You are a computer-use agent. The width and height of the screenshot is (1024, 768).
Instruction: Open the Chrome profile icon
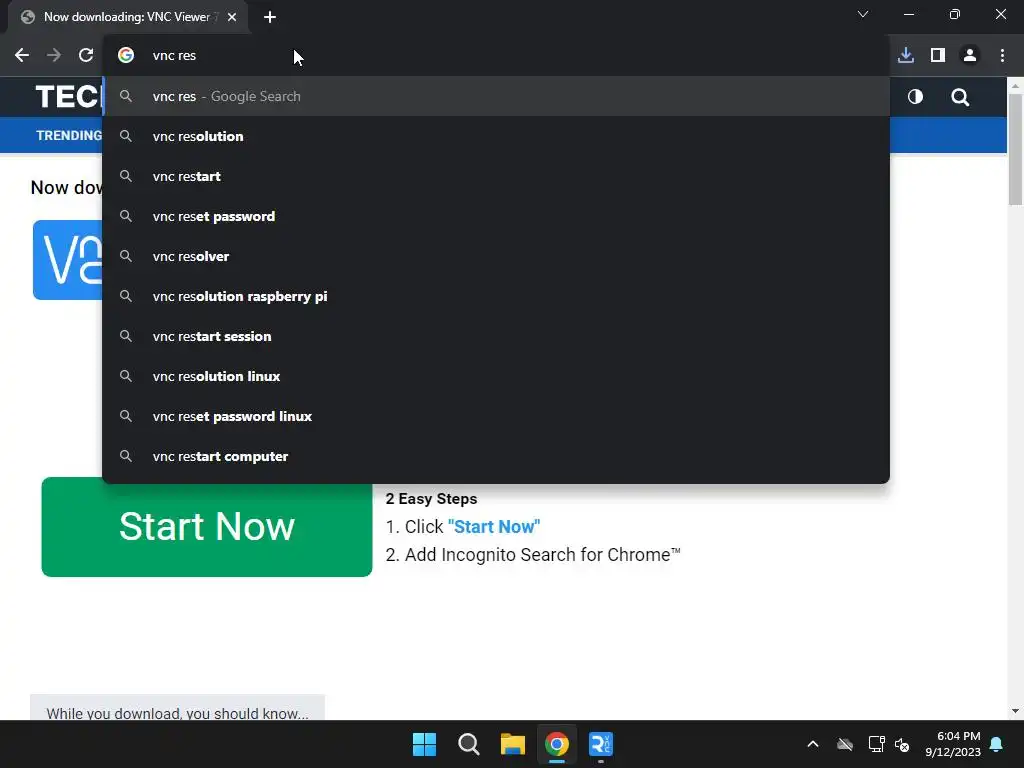coord(970,56)
